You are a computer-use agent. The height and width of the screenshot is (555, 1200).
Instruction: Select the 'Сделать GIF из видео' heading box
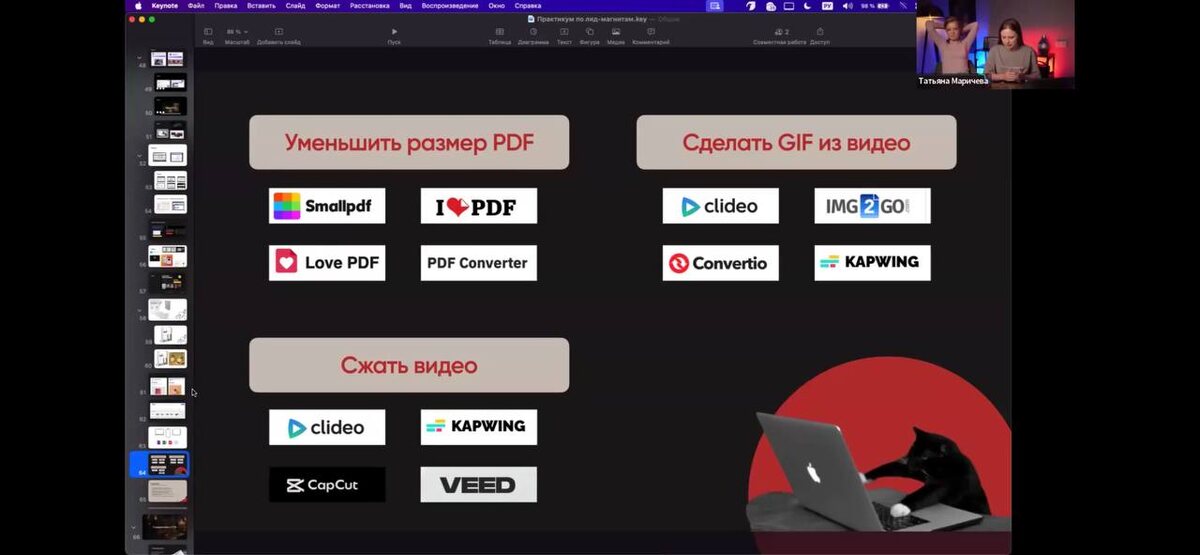point(796,142)
